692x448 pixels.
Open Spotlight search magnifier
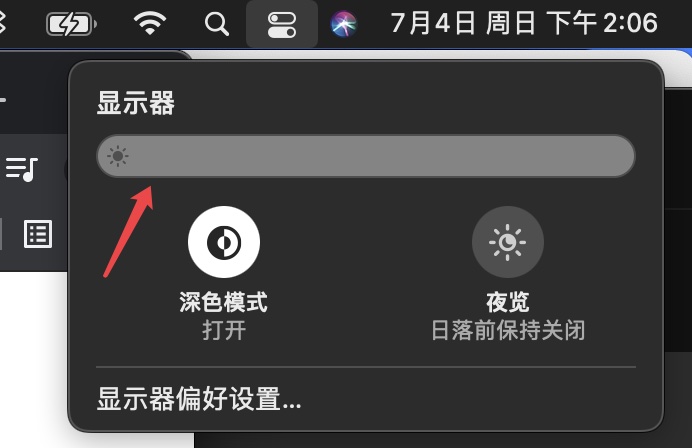(217, 23)
